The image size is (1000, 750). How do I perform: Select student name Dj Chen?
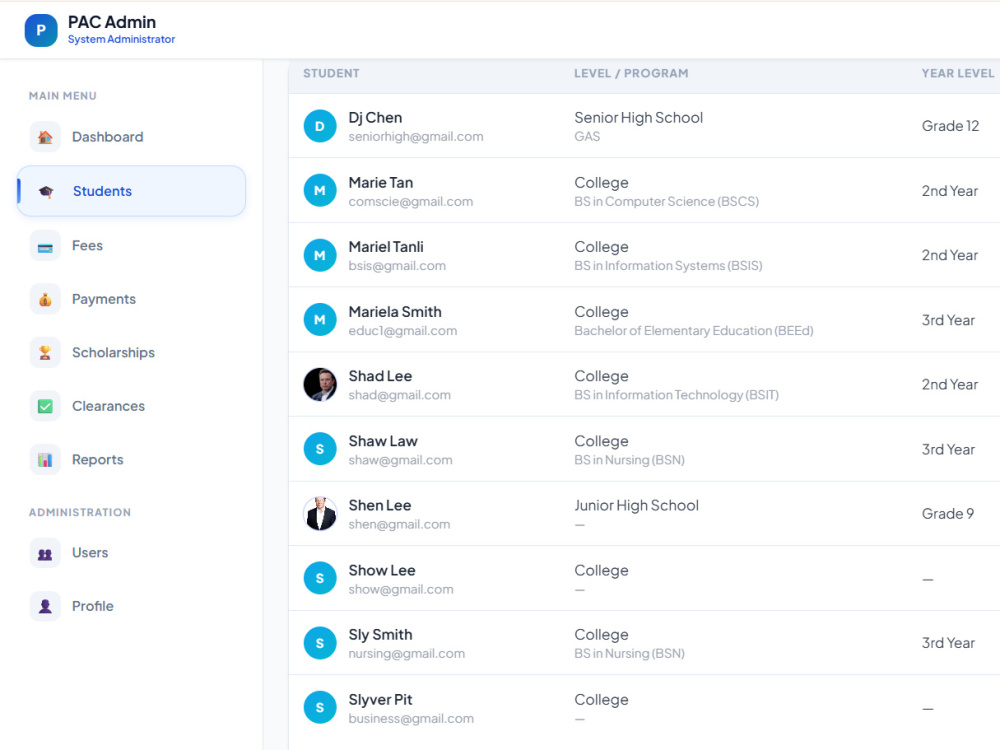(x=375, y=118)
